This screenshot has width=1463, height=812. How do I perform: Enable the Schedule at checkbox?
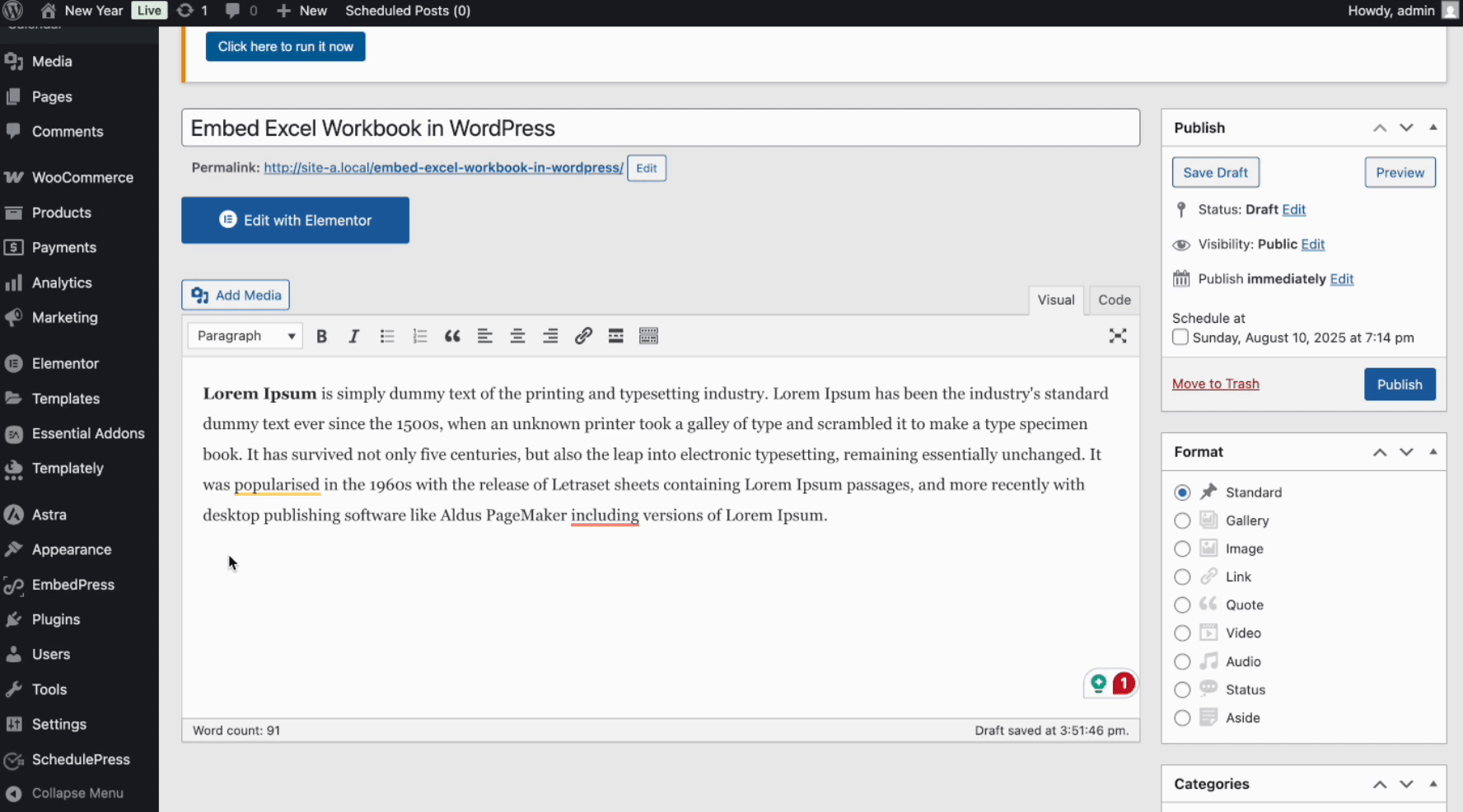1180,338
